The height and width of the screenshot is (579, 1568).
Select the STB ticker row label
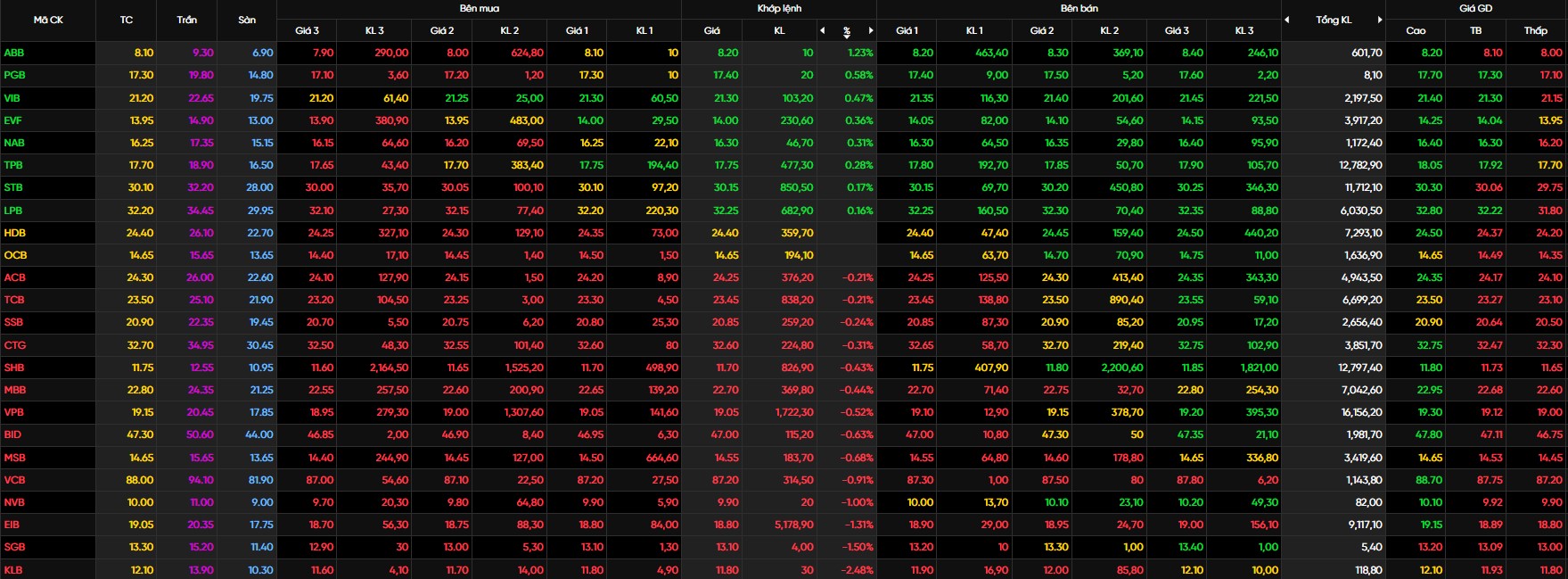pos(13,187)
